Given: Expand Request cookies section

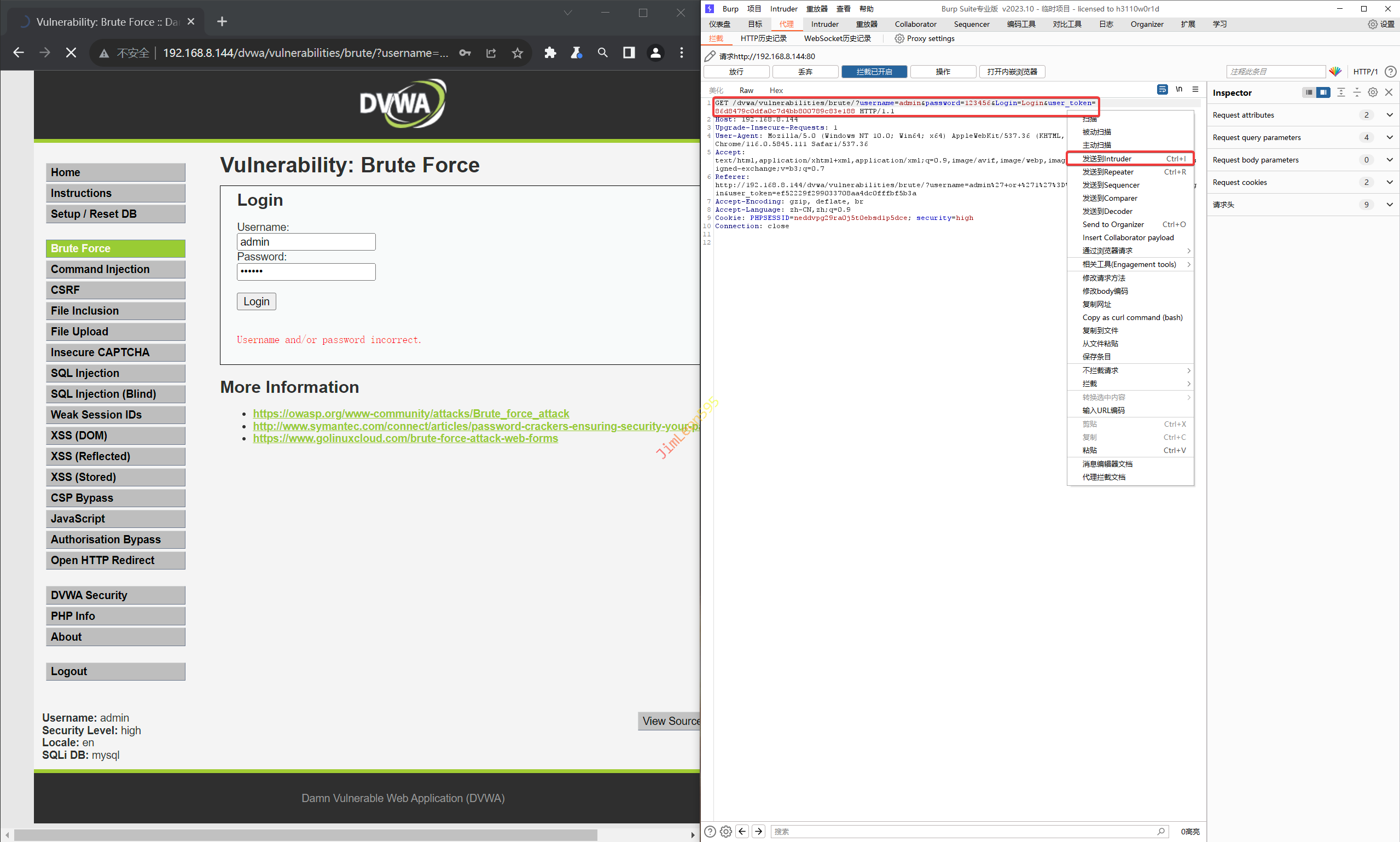Looking at the screenshot, I should click(1389, 182).
